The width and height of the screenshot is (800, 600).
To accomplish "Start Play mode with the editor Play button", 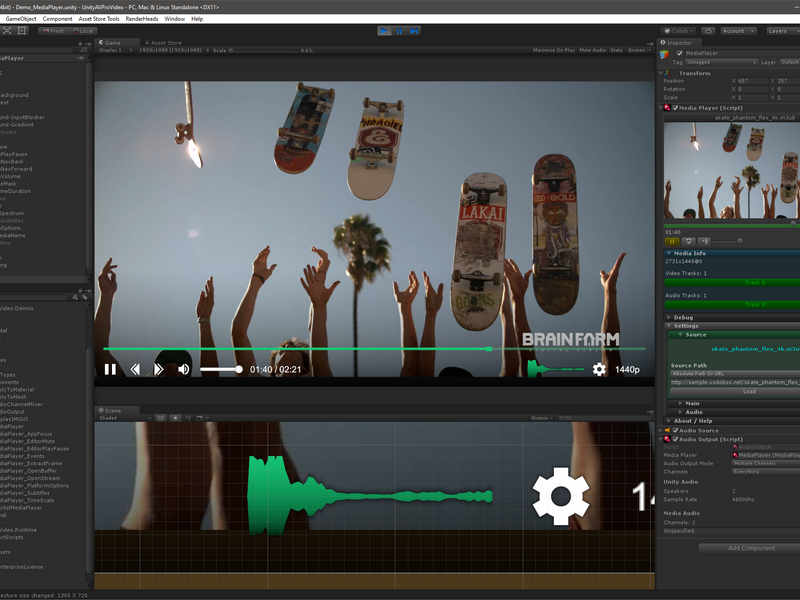I will [x=384, y=31].
